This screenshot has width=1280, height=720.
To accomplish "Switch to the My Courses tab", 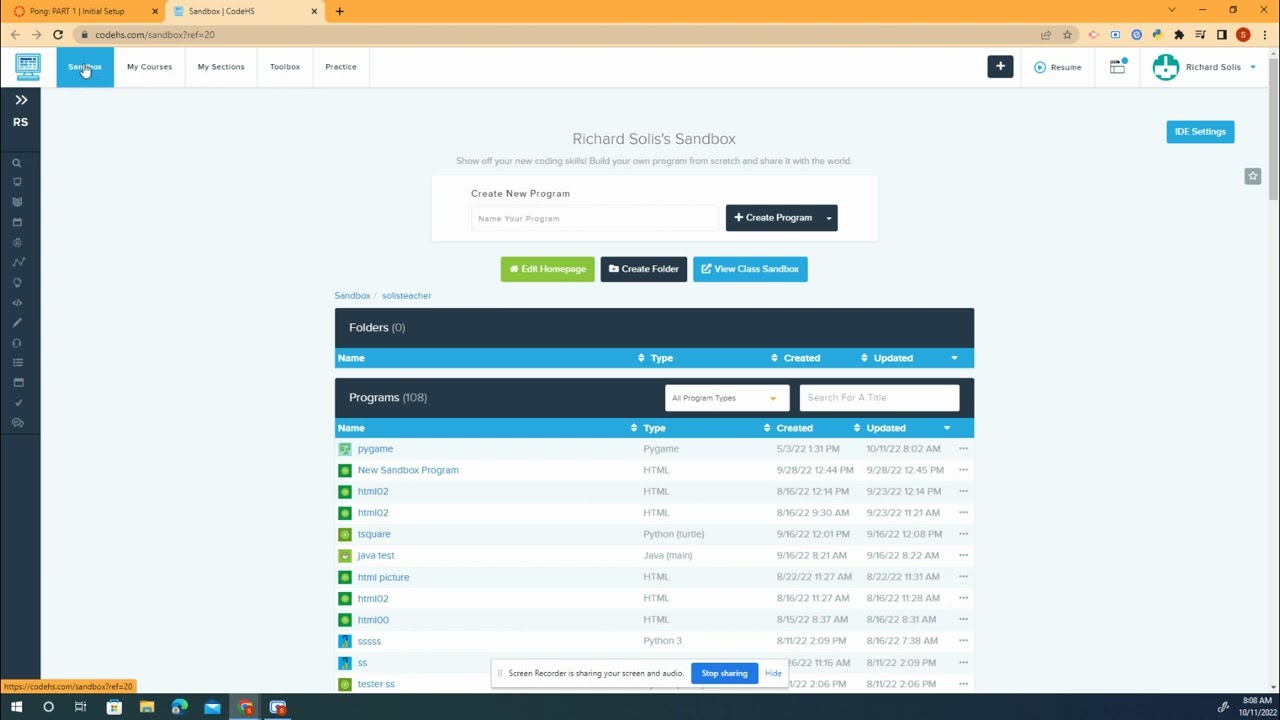I will [x=149, y=67].
